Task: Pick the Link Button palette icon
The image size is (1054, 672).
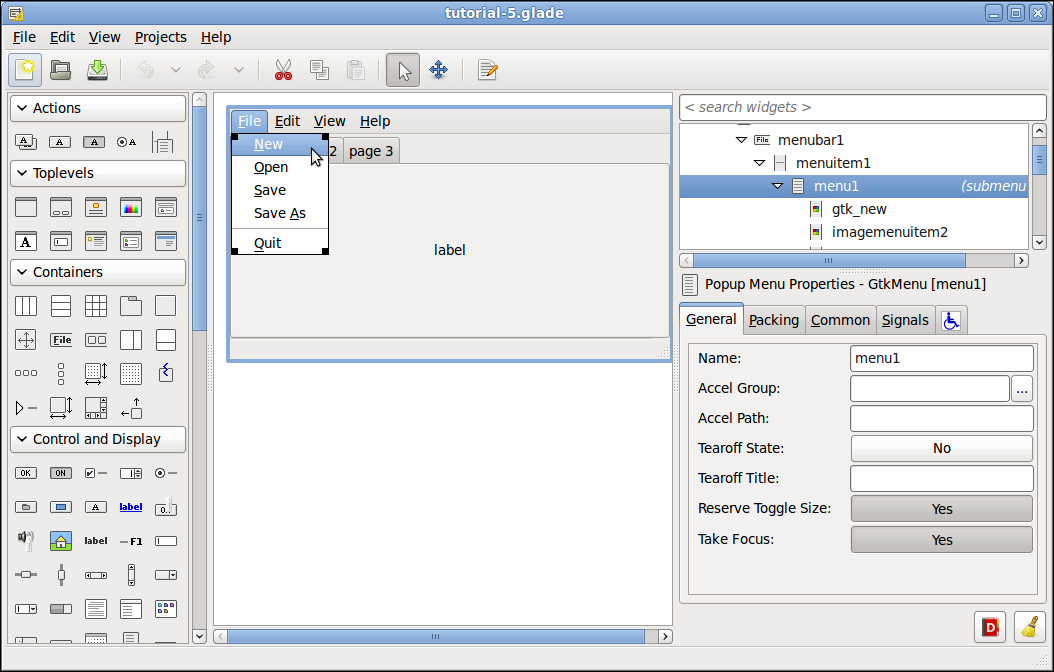Action: (x=131, y=507)
